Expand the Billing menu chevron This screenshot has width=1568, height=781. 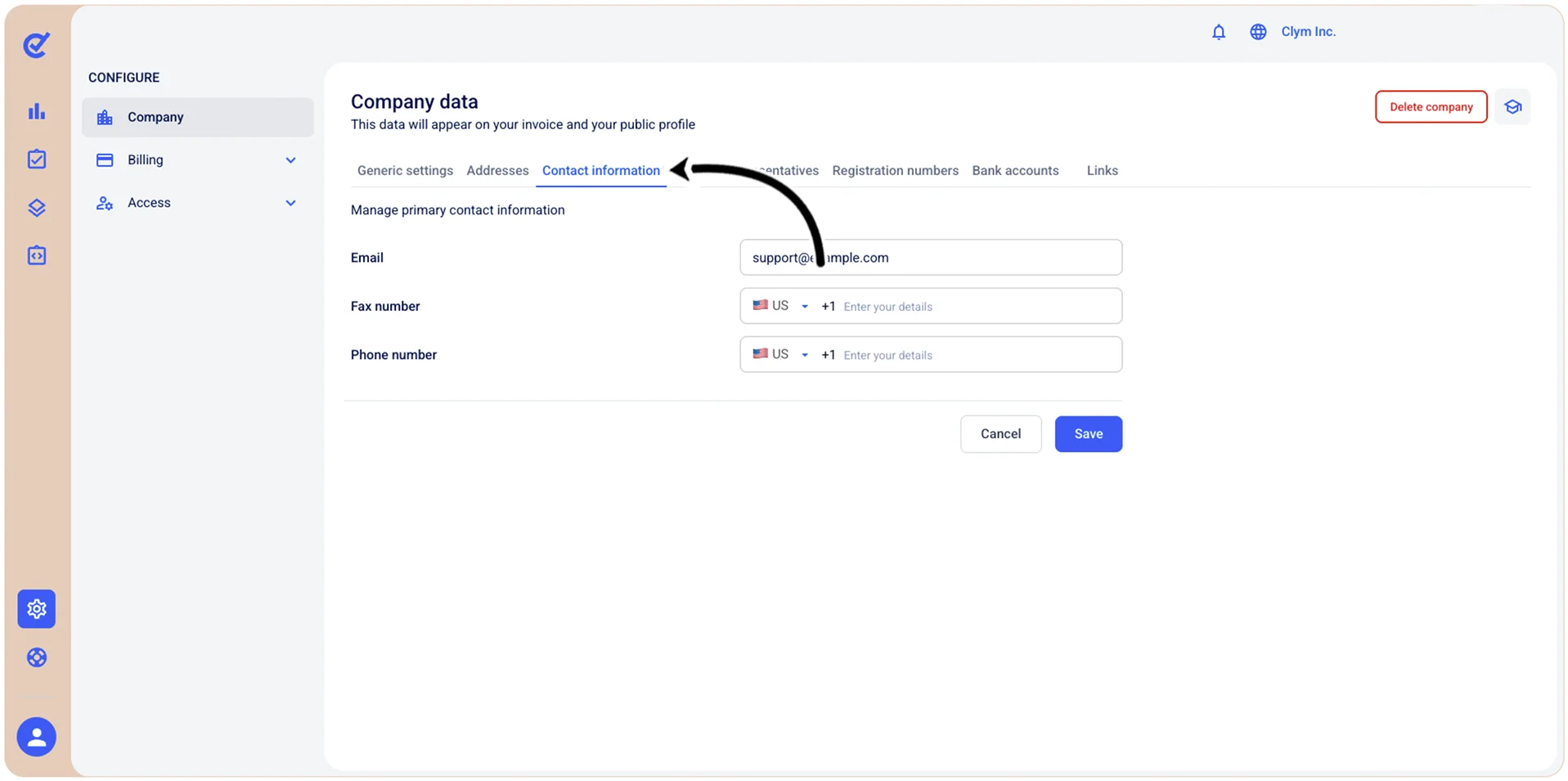(290, 160)
